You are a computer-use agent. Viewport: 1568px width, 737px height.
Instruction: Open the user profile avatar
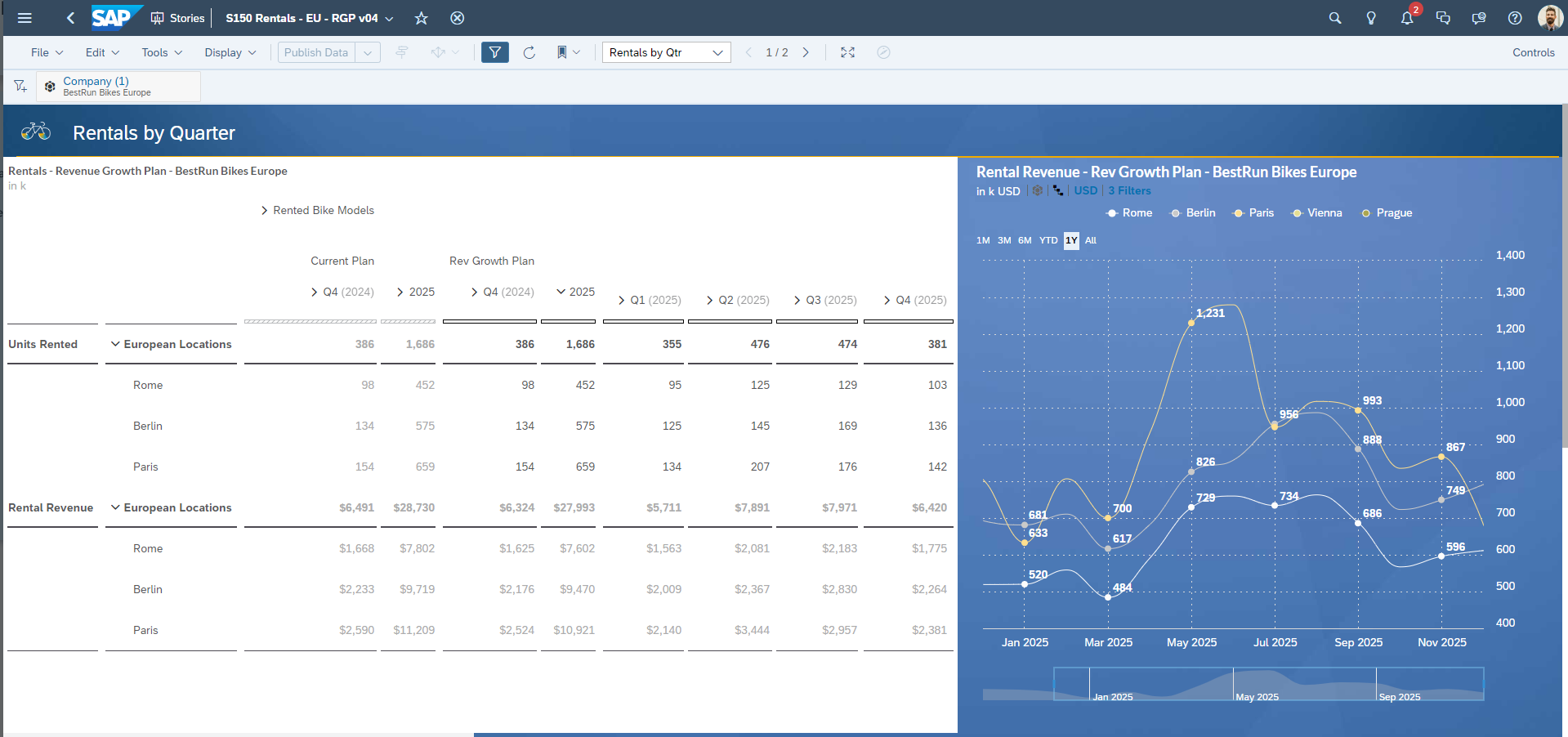[1550, 17]
